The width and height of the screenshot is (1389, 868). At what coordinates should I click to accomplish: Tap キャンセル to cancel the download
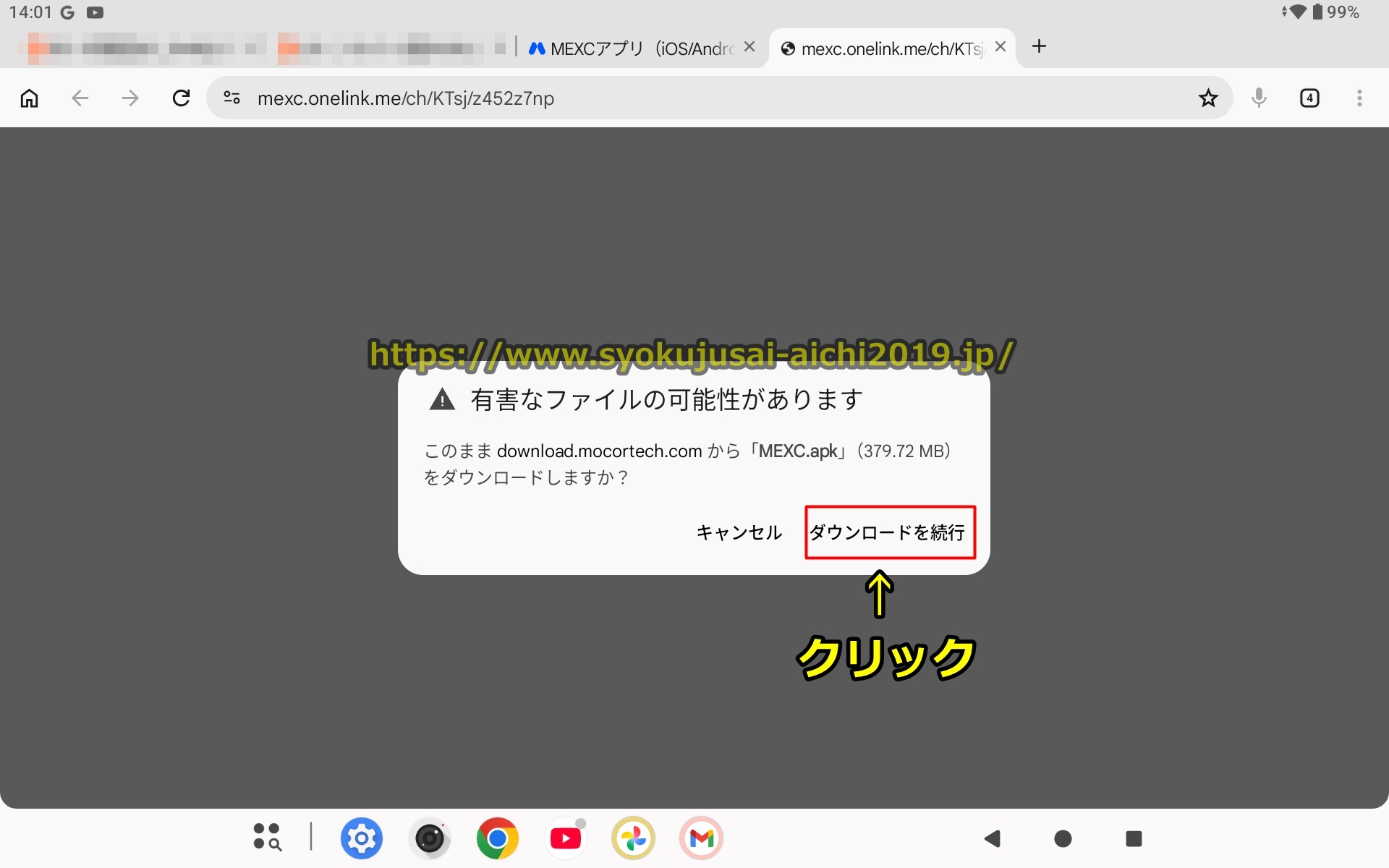pos(739,532)
